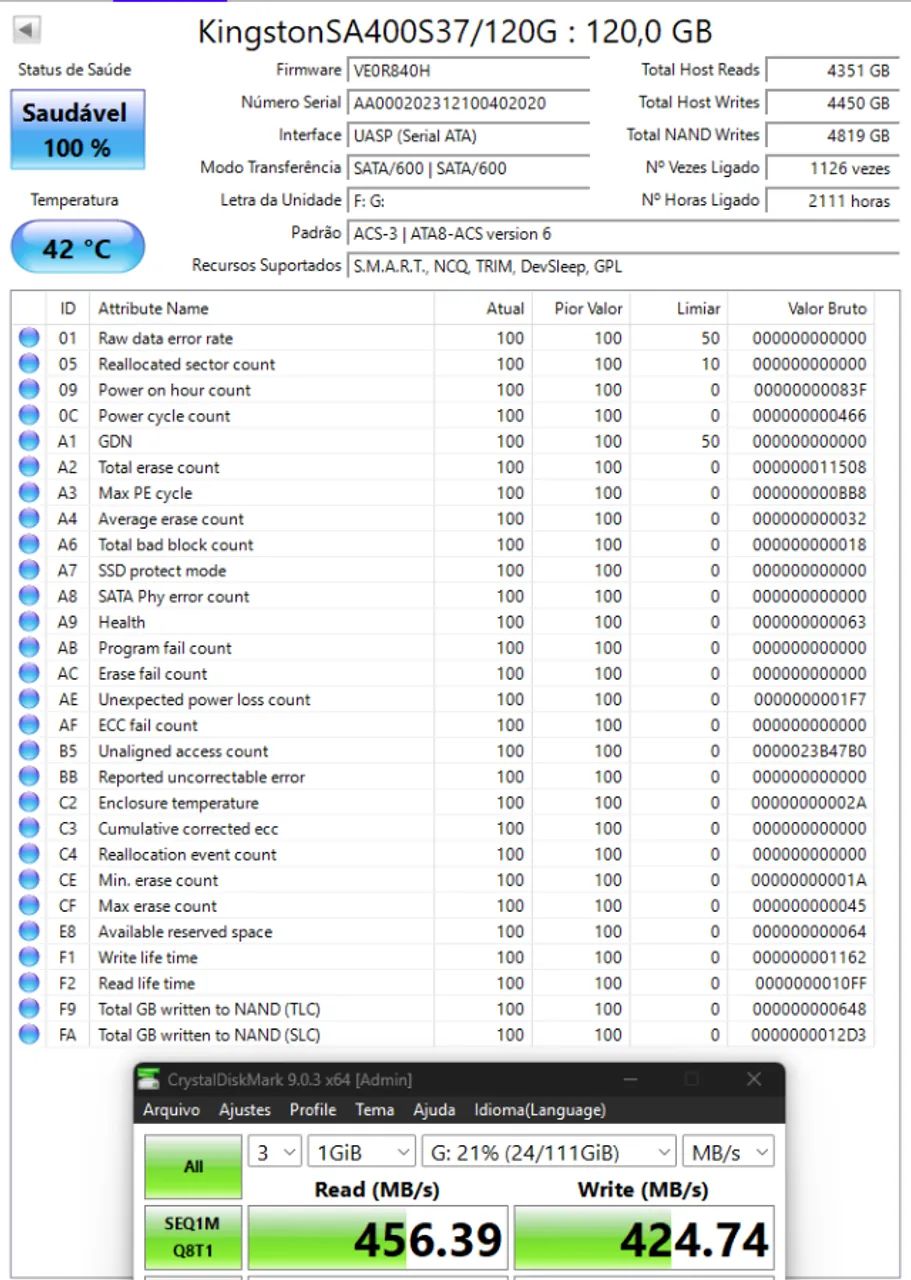
Task: Click Saudável 100 % health status button
Action: pos(78,130)
